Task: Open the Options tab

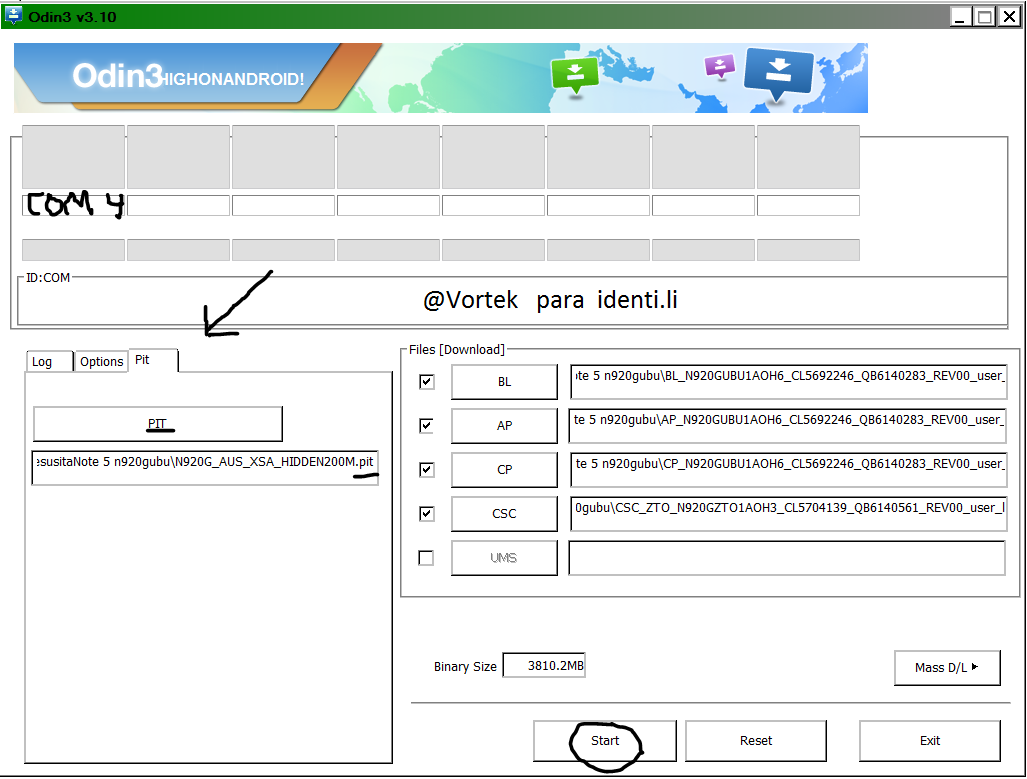Action: tap(101, 362)
